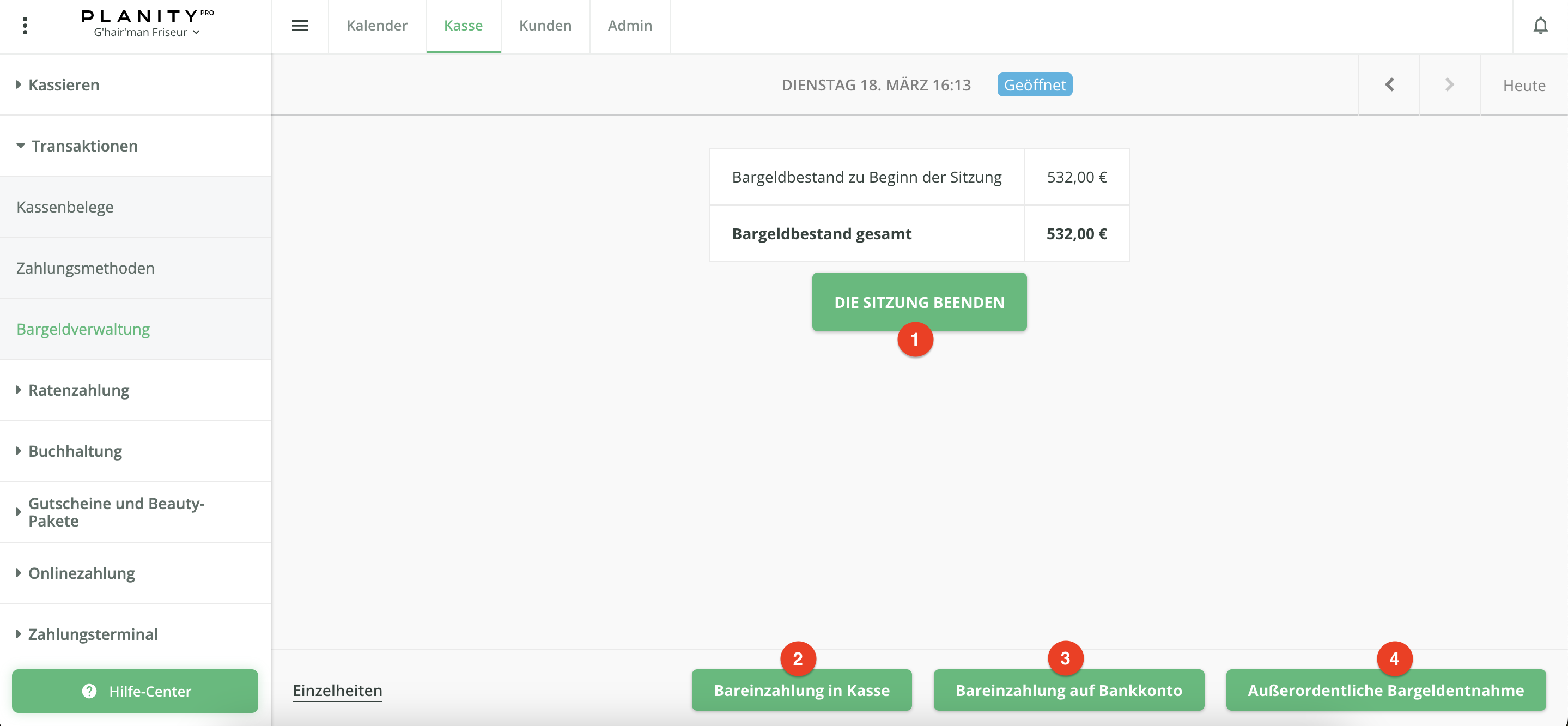
Task: Open the three-dot options menu
Action: [25, 26]
